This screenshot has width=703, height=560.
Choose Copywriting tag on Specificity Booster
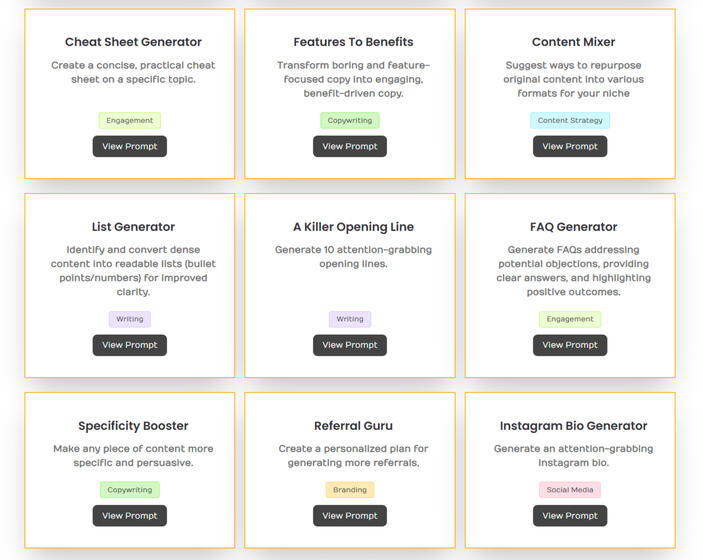[x=130, y=490]
